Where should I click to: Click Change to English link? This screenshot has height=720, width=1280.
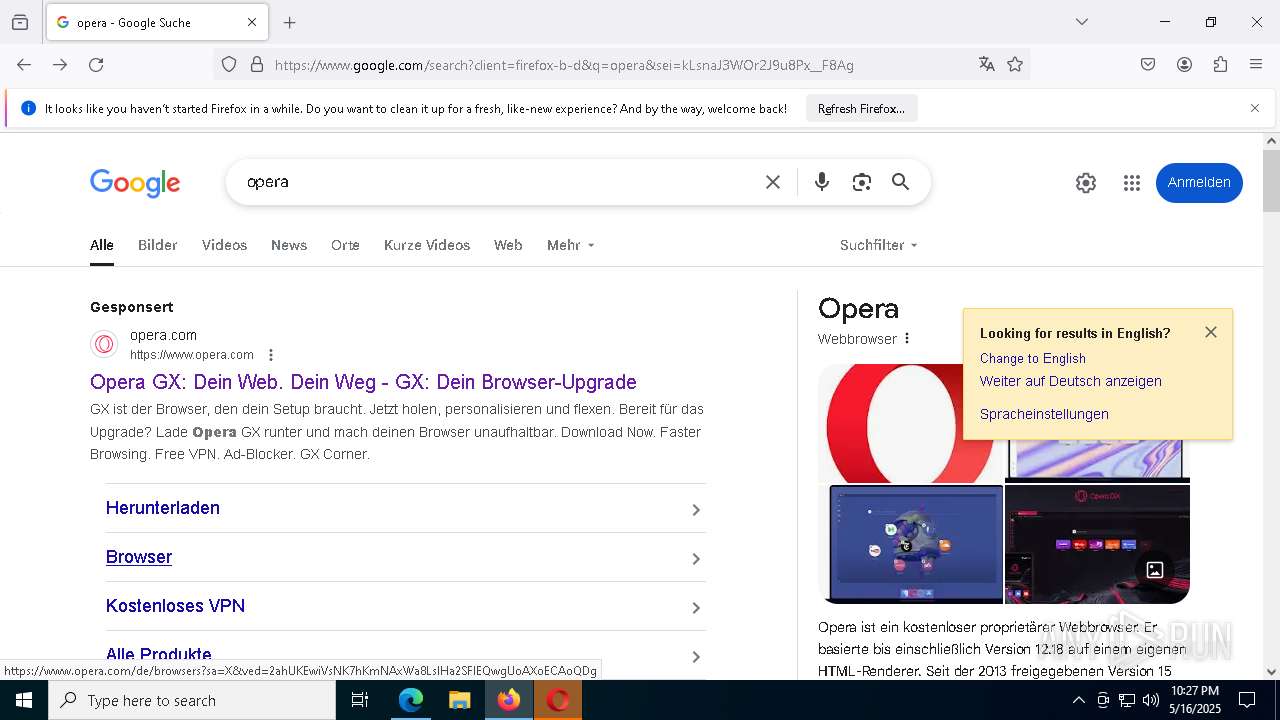click(1033, 358)
